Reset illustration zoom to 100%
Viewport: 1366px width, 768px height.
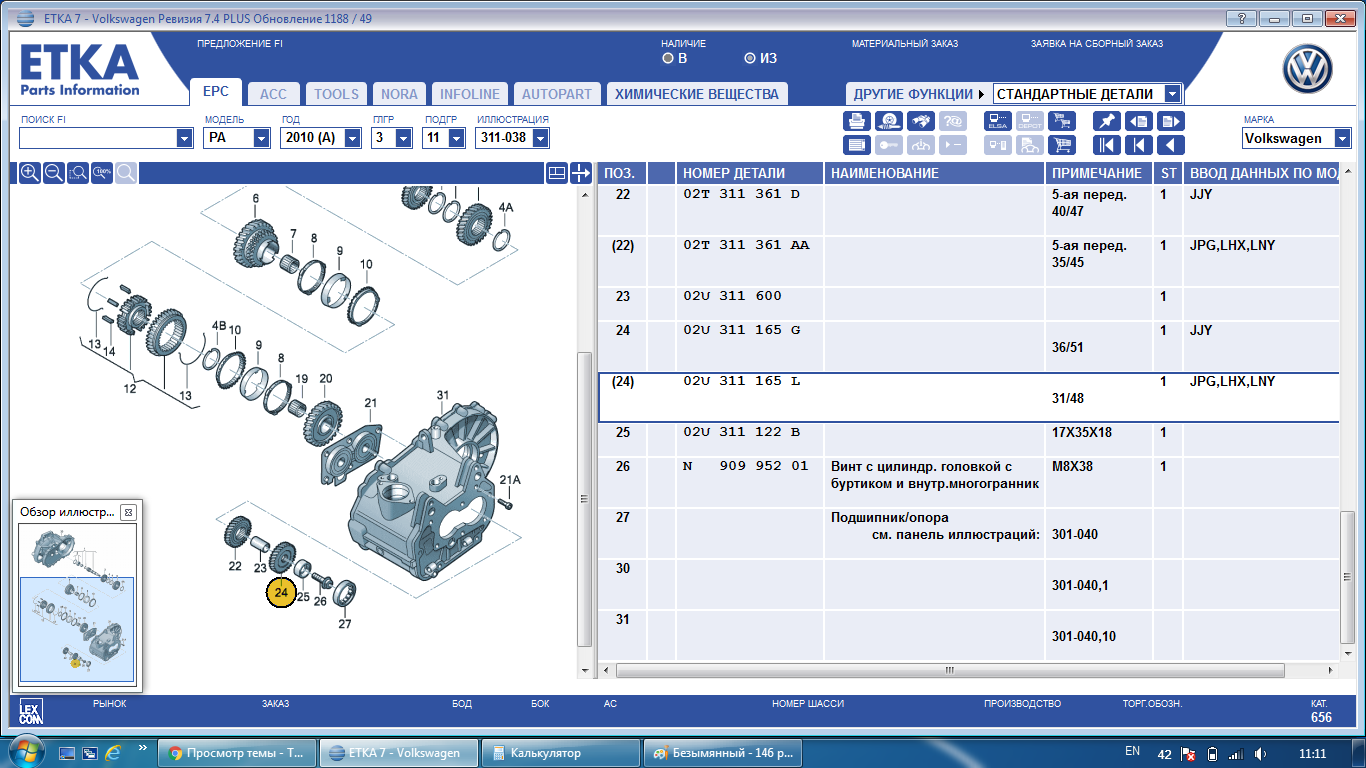(x=102, y=173)
